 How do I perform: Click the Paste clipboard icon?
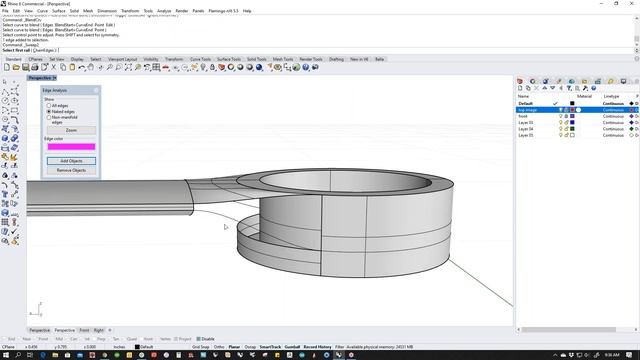click(72, 67)
